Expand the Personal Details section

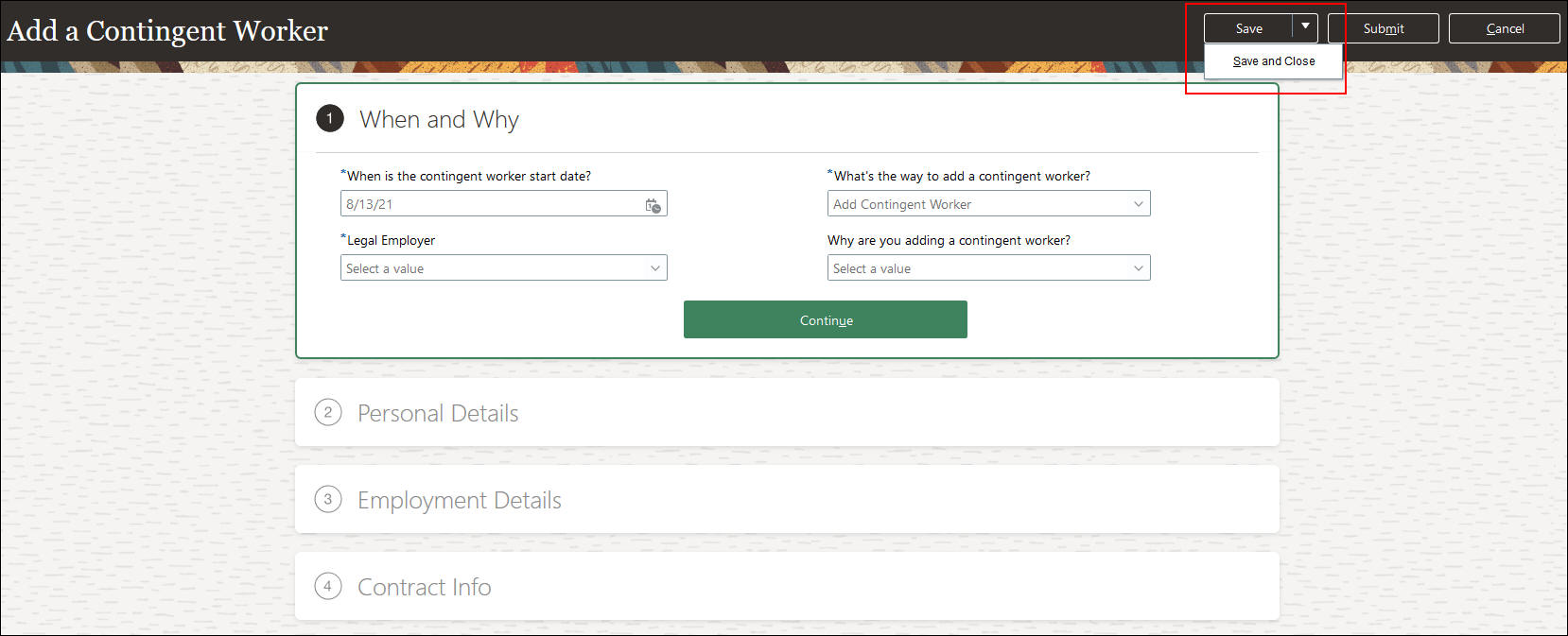point(438,414)
